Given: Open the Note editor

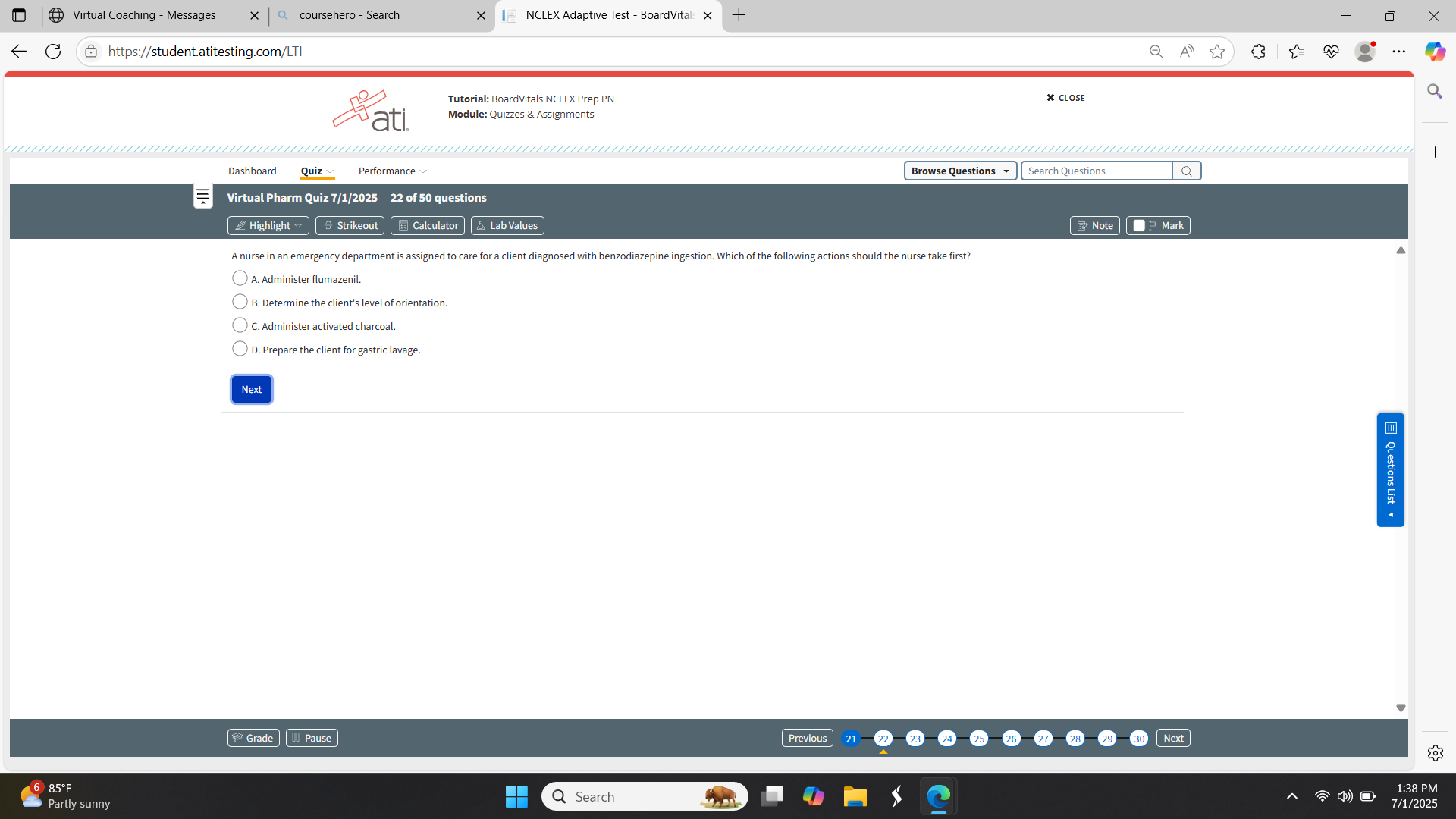Looking at the screenshot, I should 1094,225.
